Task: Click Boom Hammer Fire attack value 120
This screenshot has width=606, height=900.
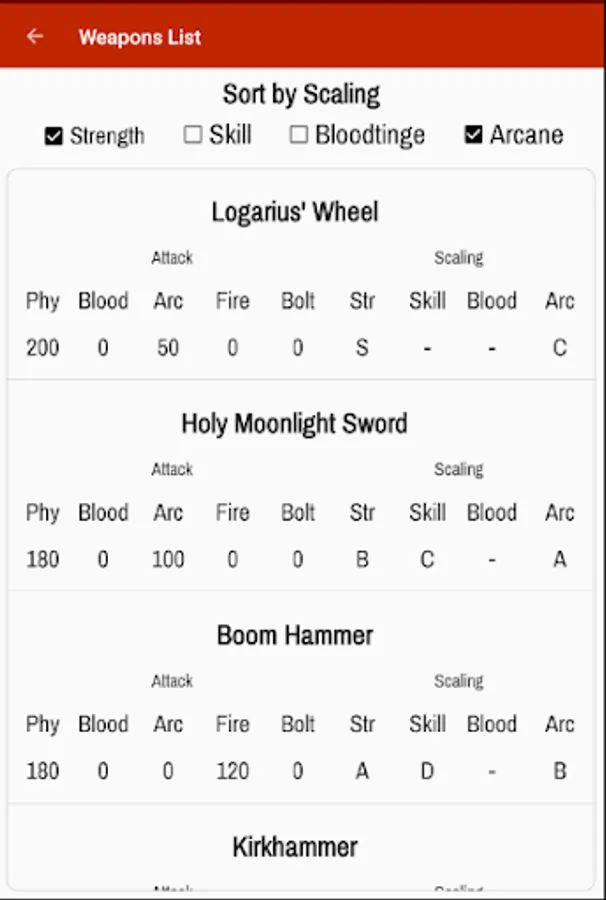Action: point(232,771)
